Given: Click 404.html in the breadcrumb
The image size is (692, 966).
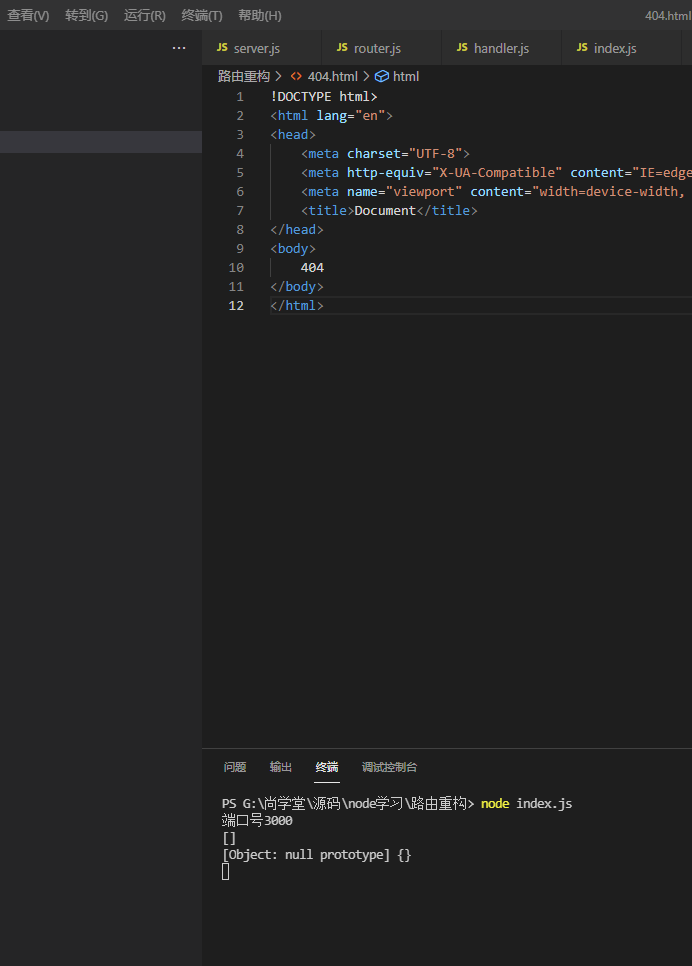Looking at the screenshot, I should (x=332, y=76).
